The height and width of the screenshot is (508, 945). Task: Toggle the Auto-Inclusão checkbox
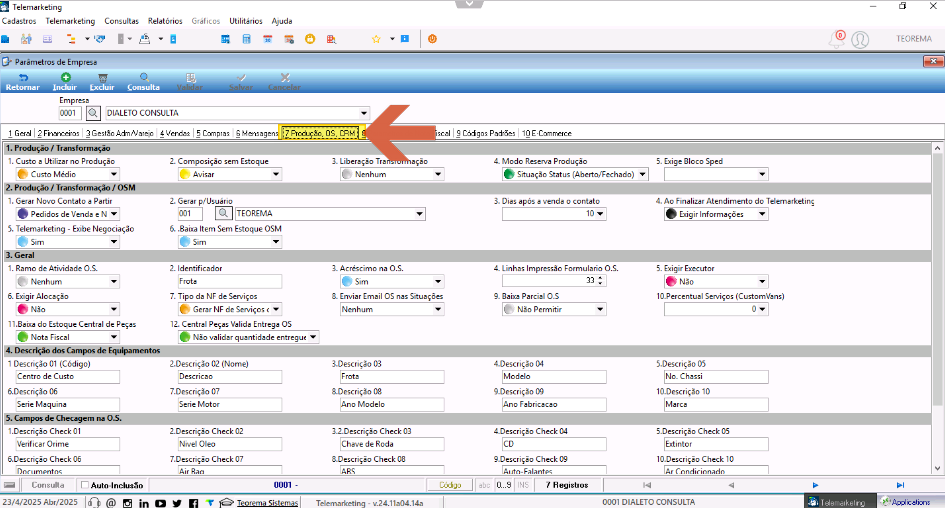coord(85,485)
